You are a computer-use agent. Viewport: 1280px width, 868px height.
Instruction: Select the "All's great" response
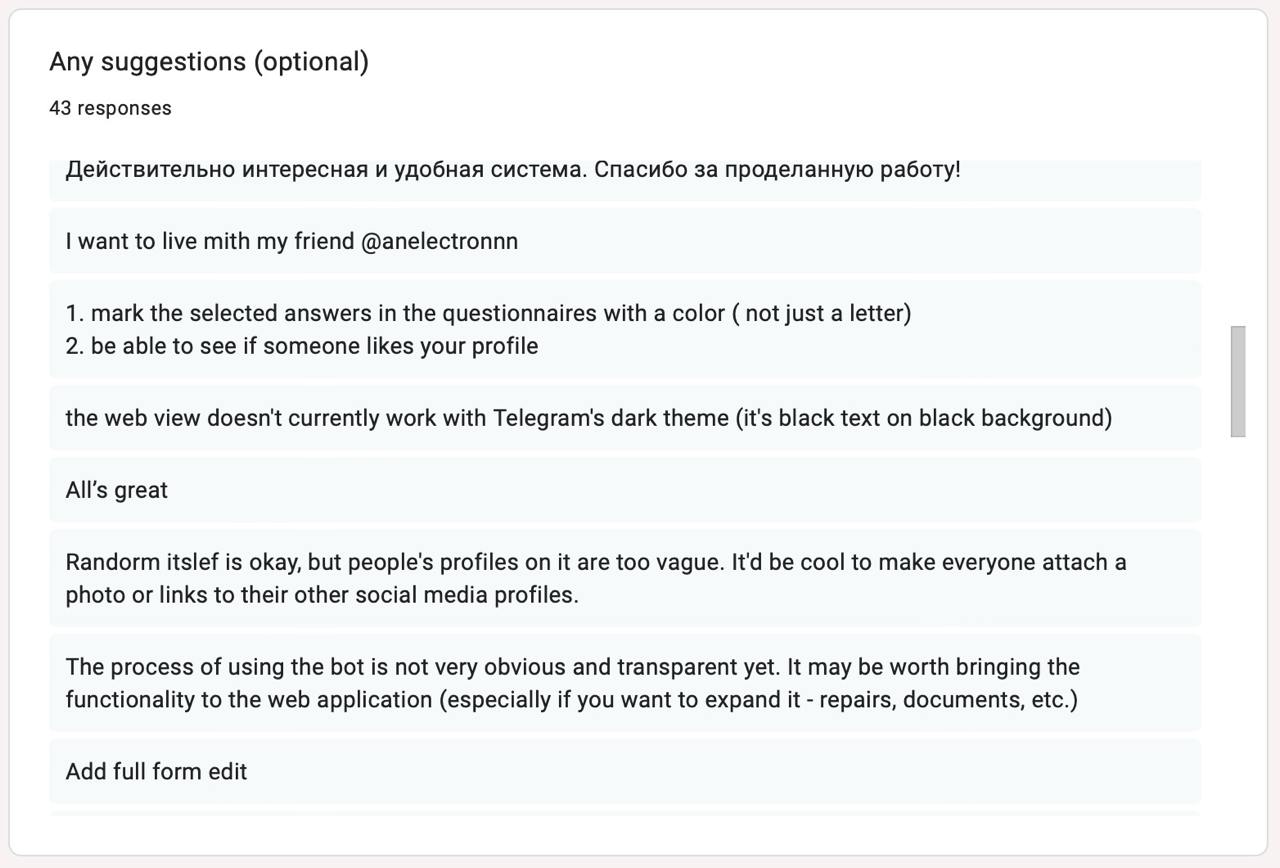click(x=117, y=490)
